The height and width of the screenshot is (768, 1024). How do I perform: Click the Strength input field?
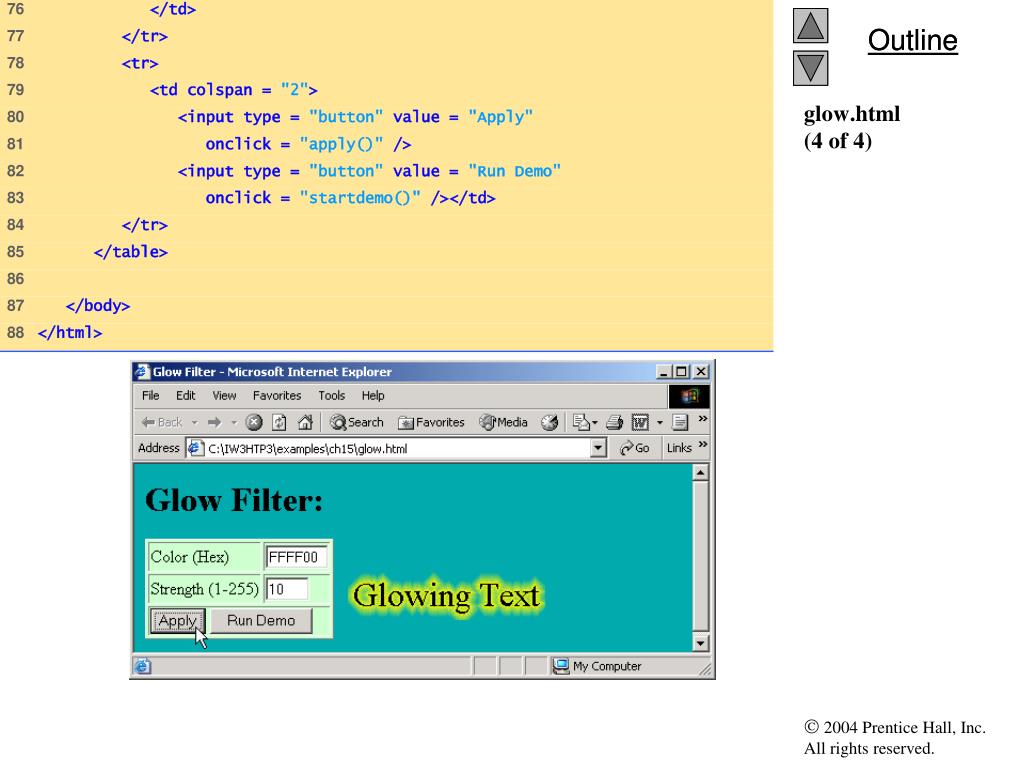click(287, 589)
